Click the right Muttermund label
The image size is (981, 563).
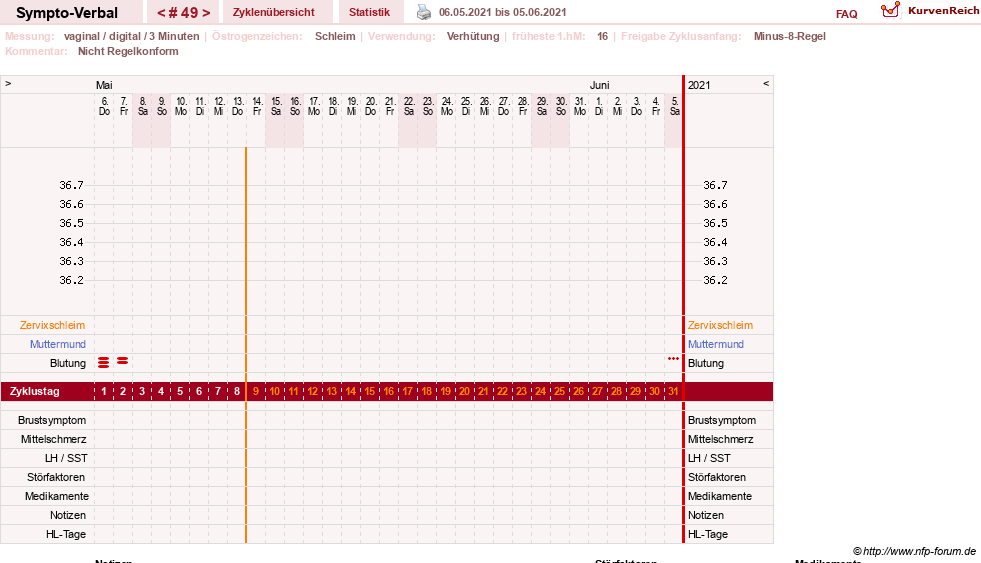716,344
